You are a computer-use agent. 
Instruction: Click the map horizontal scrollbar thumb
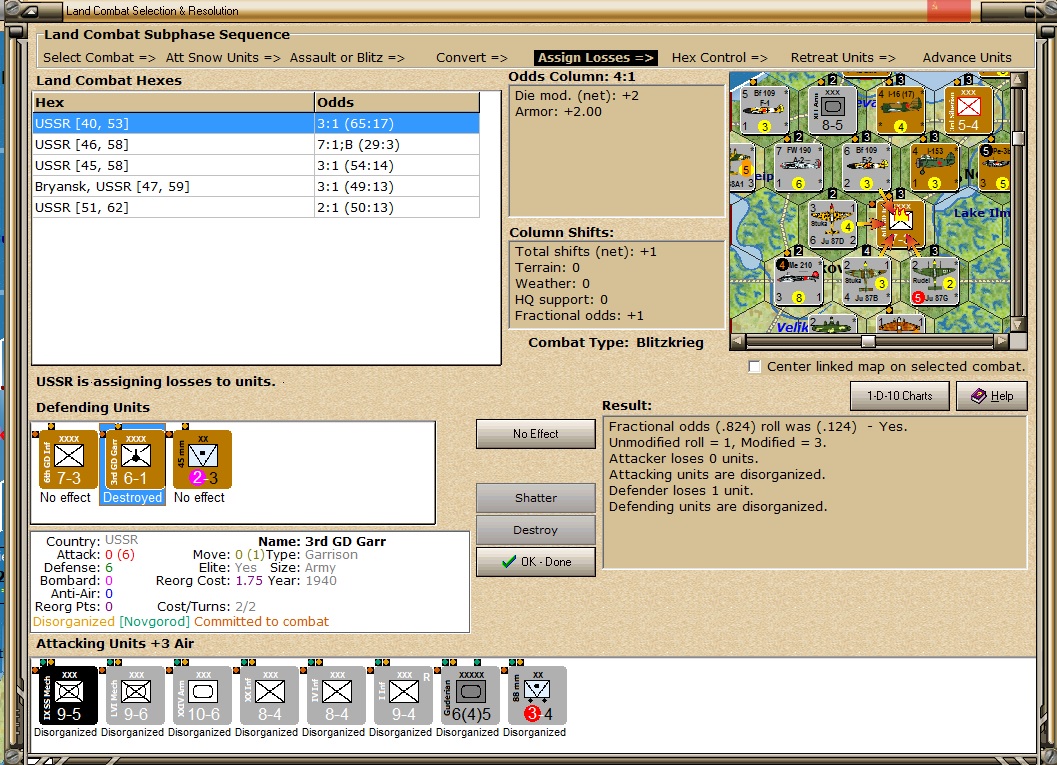point(868,341)
